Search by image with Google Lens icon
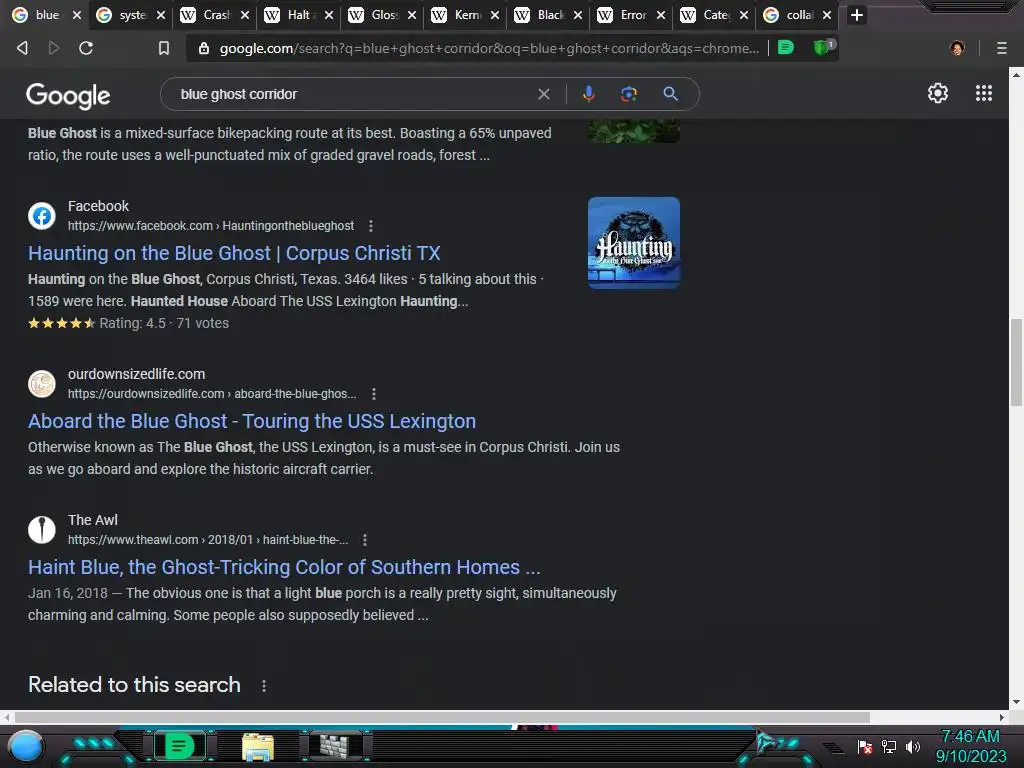 tap(628, 94)
